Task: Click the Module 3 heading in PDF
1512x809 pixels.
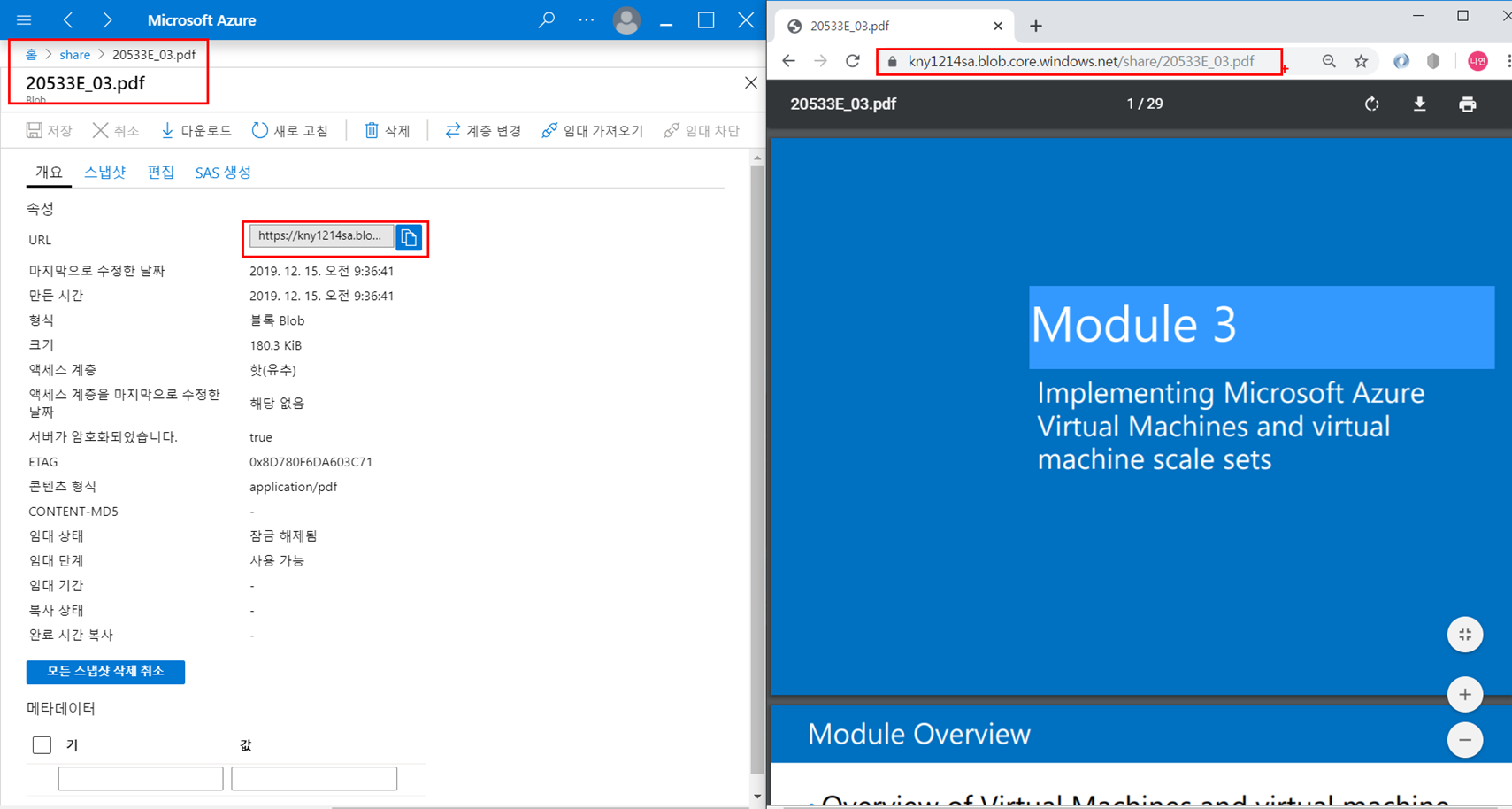Action: 1133,325
